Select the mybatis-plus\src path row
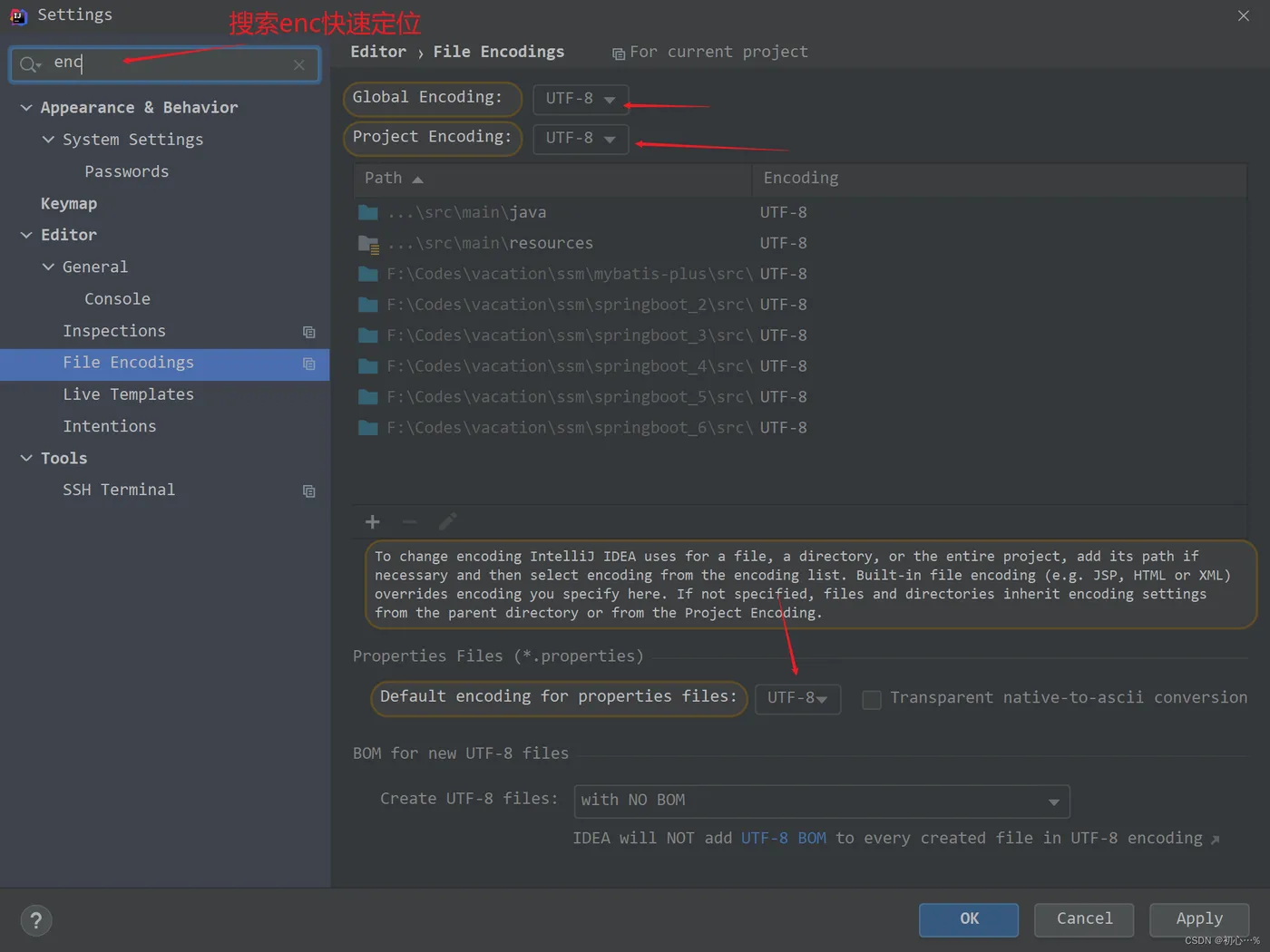Viewport: 1270px width, 952px height. (x=800, y=274)
